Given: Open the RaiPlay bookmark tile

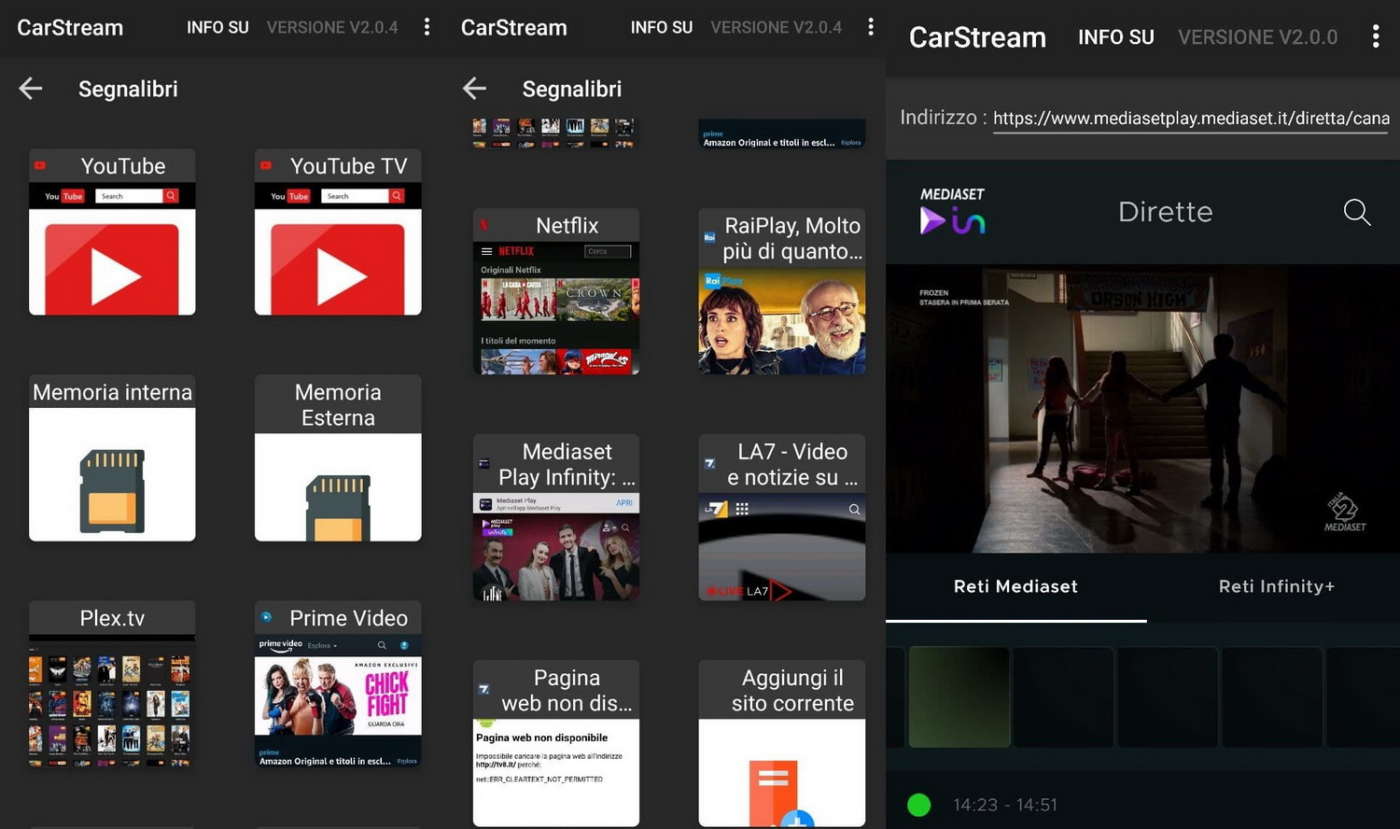Looking at the screenshot, I should (782, 292).
